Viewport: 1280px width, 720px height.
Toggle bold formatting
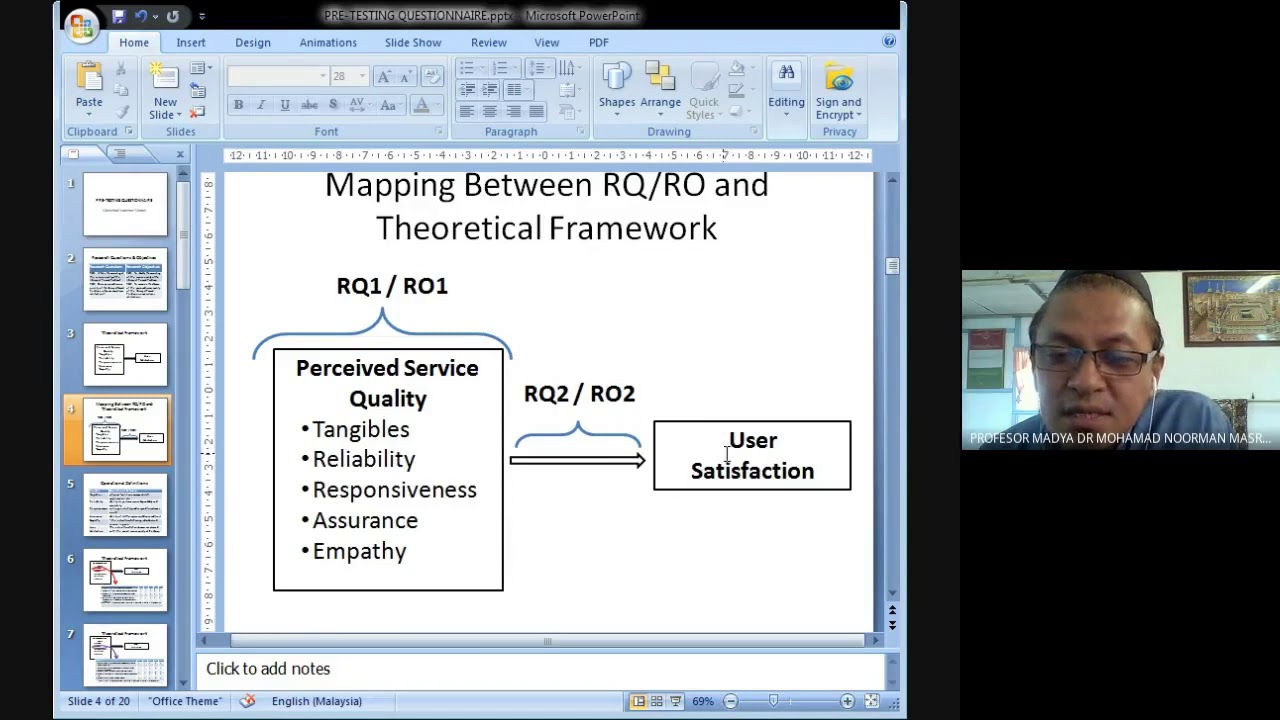point(238,106)
